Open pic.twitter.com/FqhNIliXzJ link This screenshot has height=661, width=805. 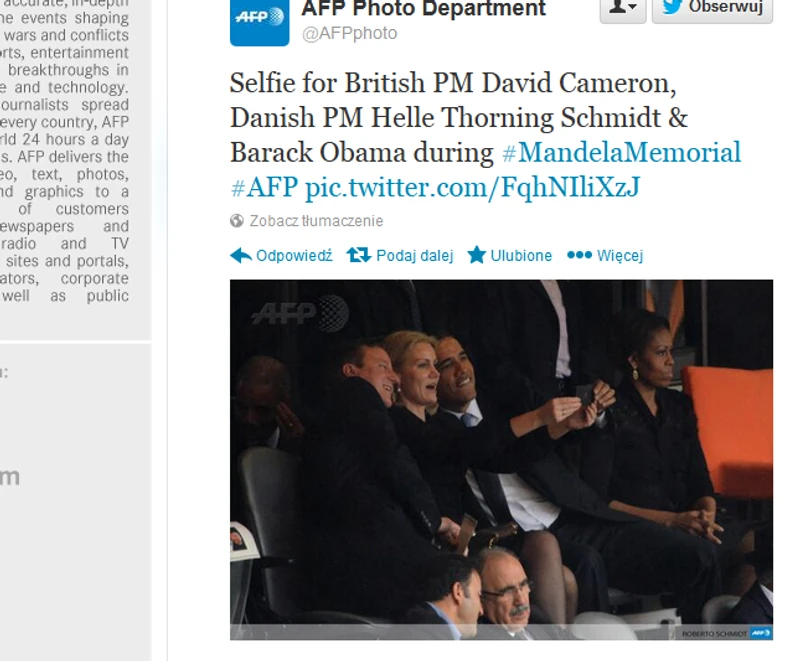pyautogui.click(x=472, y=187)
